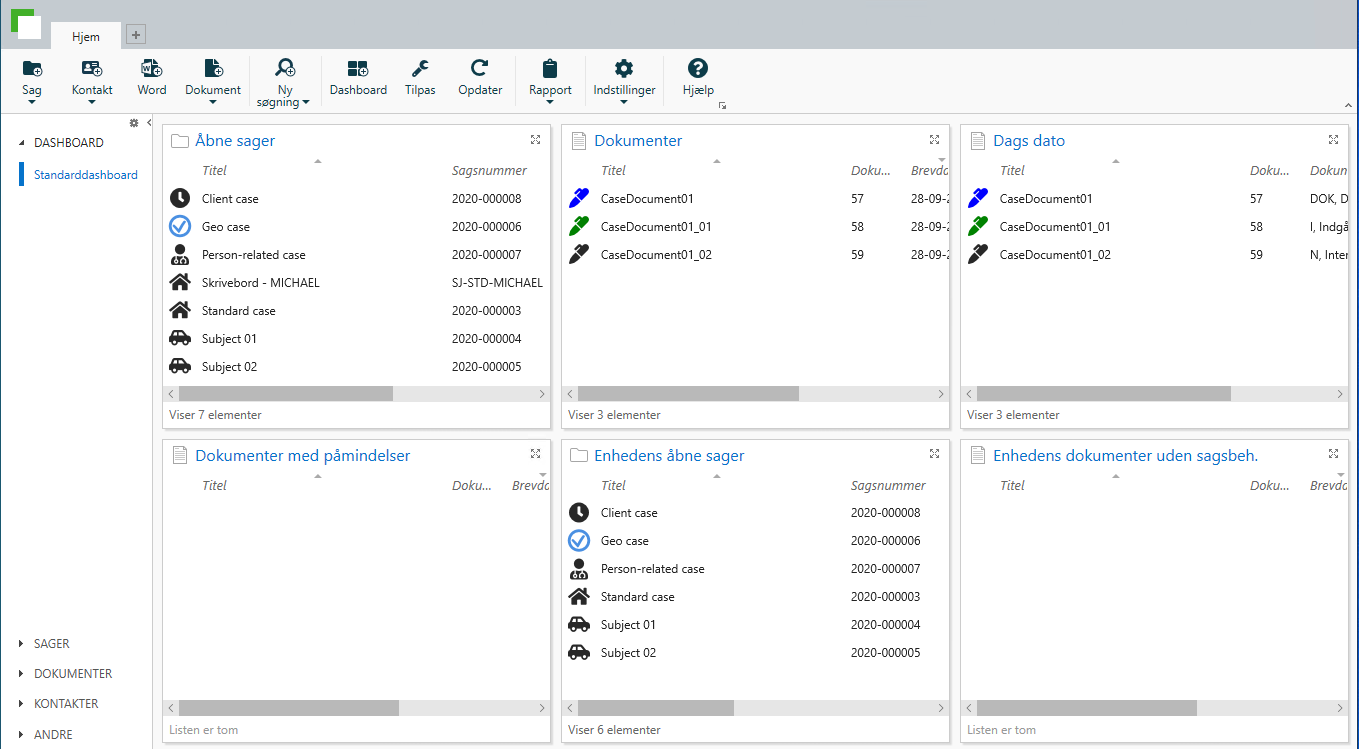1359x749 pixels.
Task: Open the Sag dropdown arrow
Action: click(x=32, y=101)
